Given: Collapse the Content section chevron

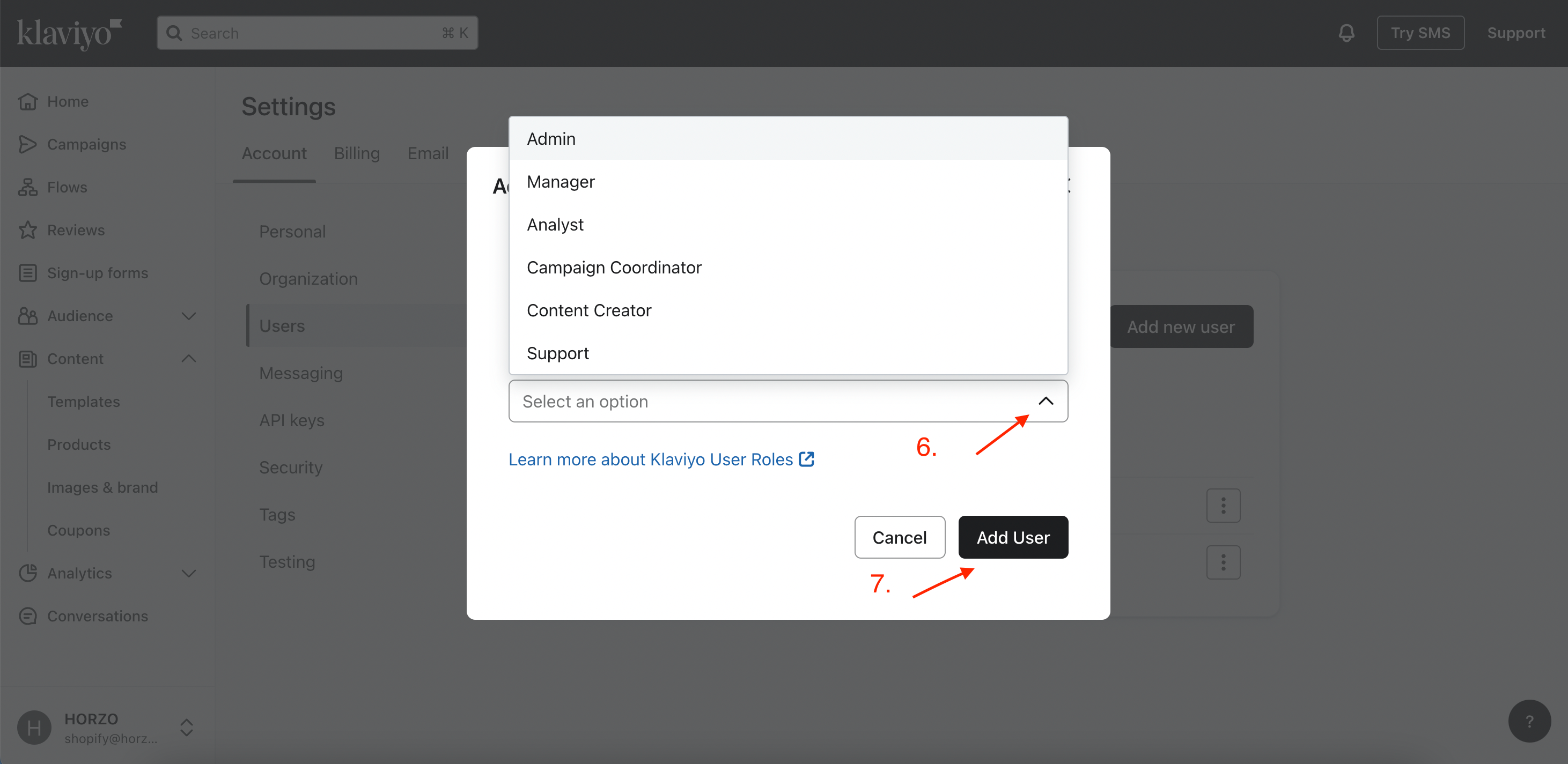Looking at the screenshot, I should (x=189, y=359).
